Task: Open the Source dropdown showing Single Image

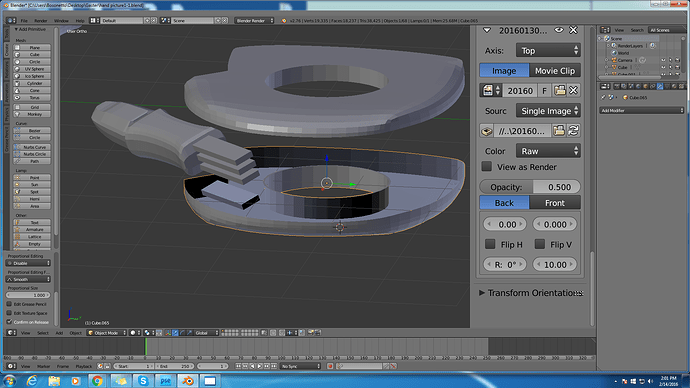Action: [x=548, y=111]
